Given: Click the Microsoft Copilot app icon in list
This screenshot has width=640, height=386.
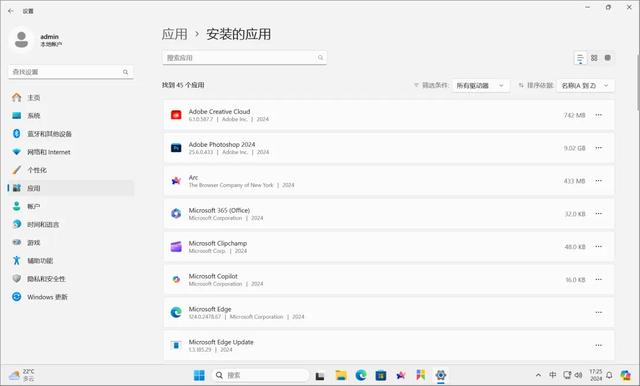Looking at the screenshot, I should (176, 280).
